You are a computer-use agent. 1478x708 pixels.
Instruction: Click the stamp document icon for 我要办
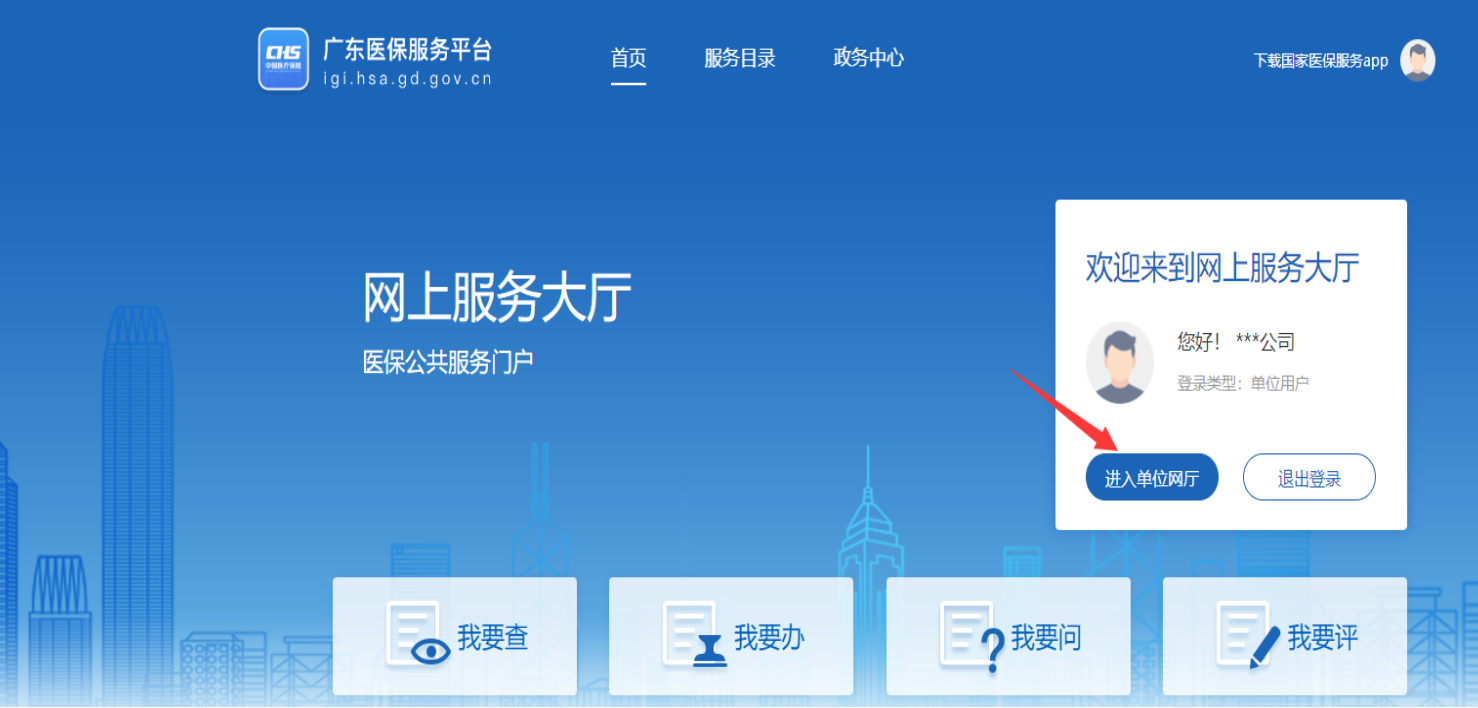693,636
